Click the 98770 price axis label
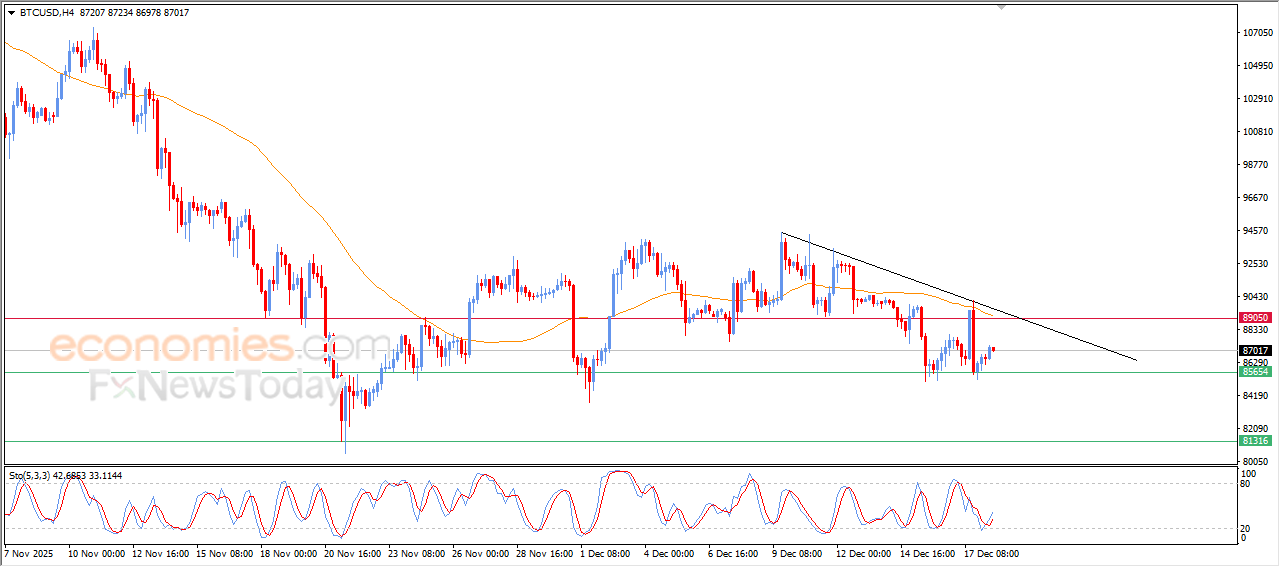Image resolution: width=1280 pixels, height=567 pixels. pos(1257,165)
